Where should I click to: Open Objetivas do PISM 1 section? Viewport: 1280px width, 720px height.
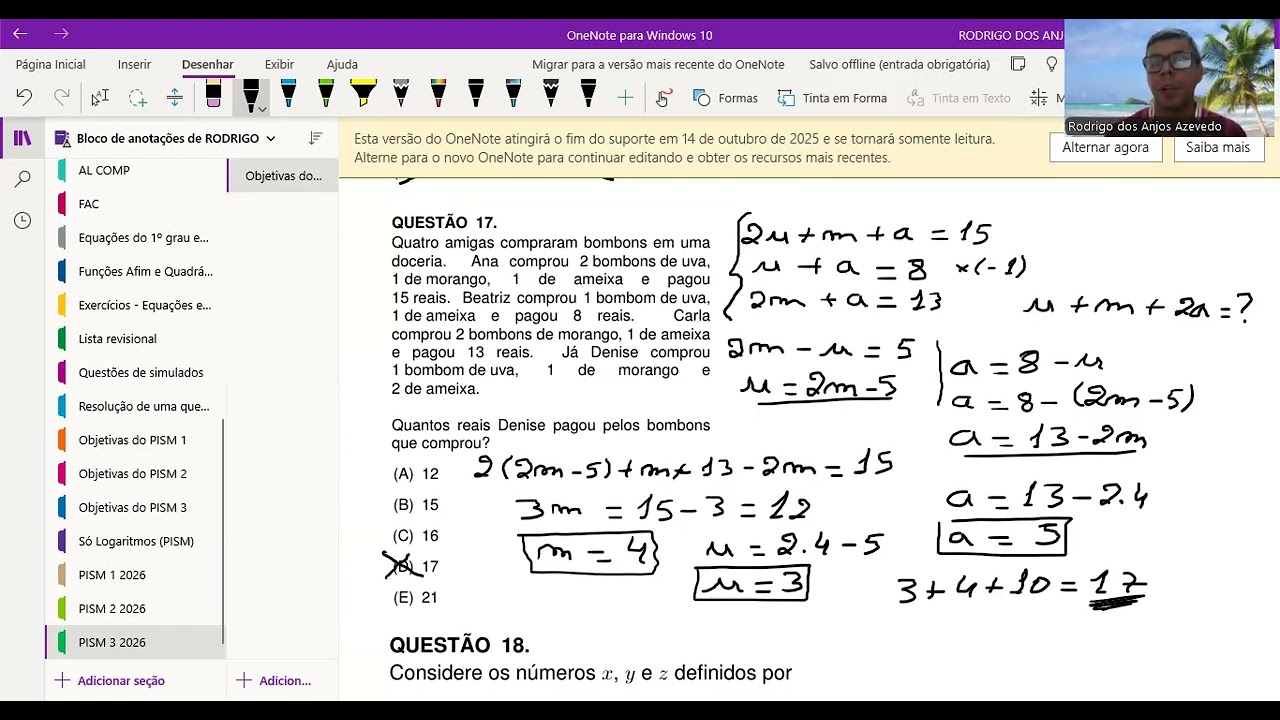136,440
